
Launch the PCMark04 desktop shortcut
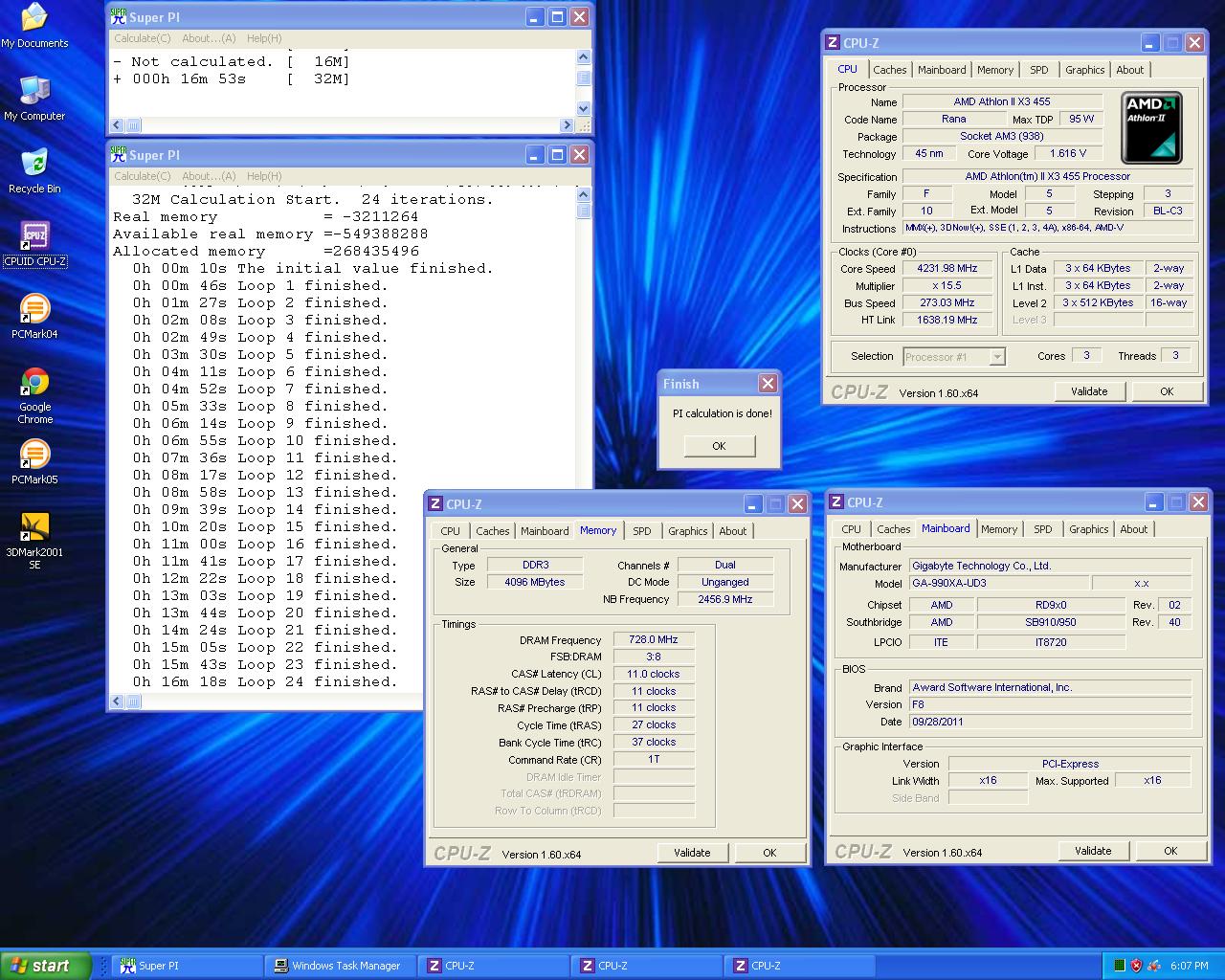point(34,316)
